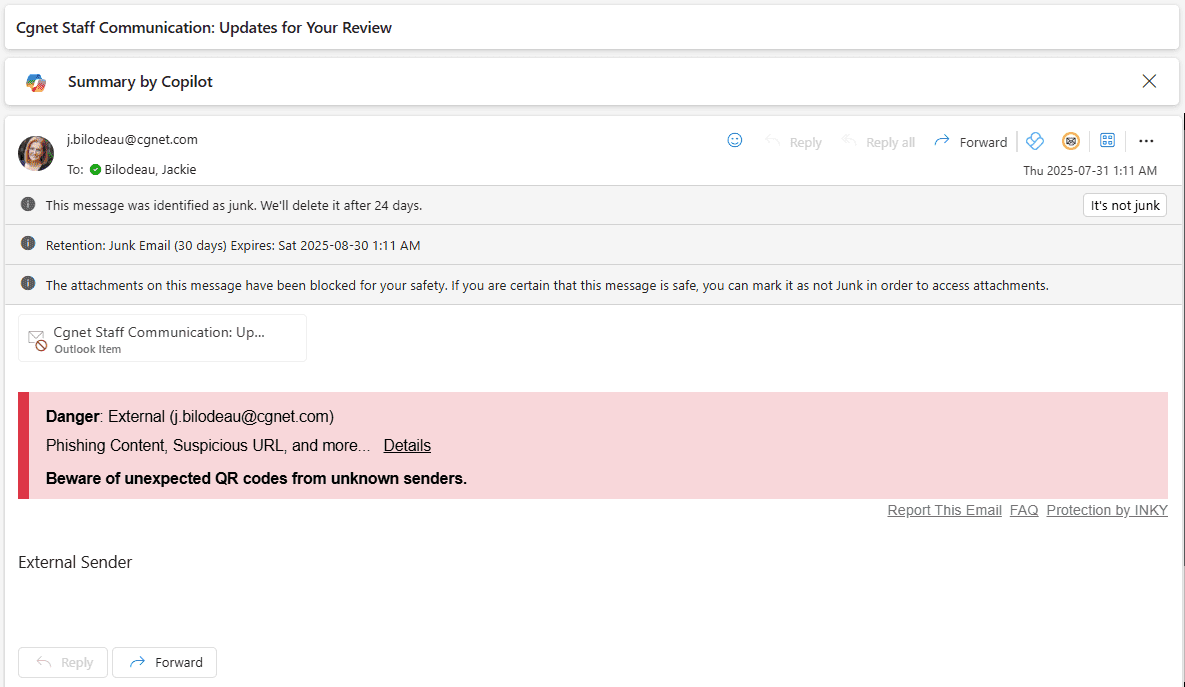Click Report This Email link
The width and height of the screenshot is (1185, 687).
tap(944, 510)
